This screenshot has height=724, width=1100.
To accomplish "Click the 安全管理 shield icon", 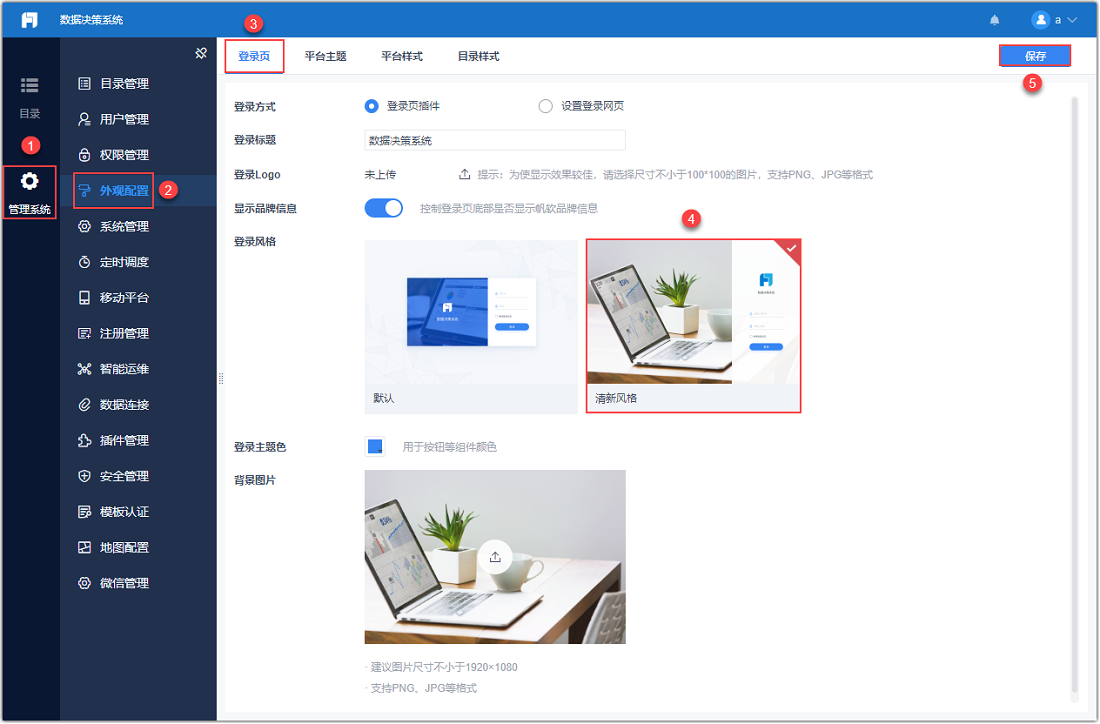I will click(x=84, y=476).
